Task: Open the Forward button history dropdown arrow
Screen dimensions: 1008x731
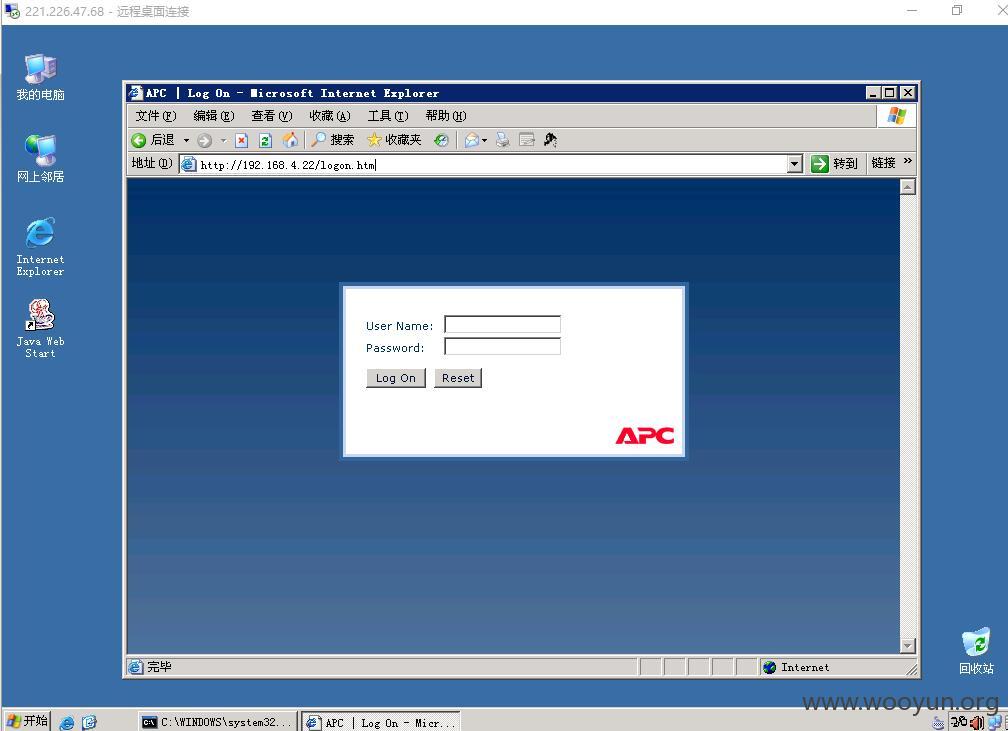Action: (224, 140)
